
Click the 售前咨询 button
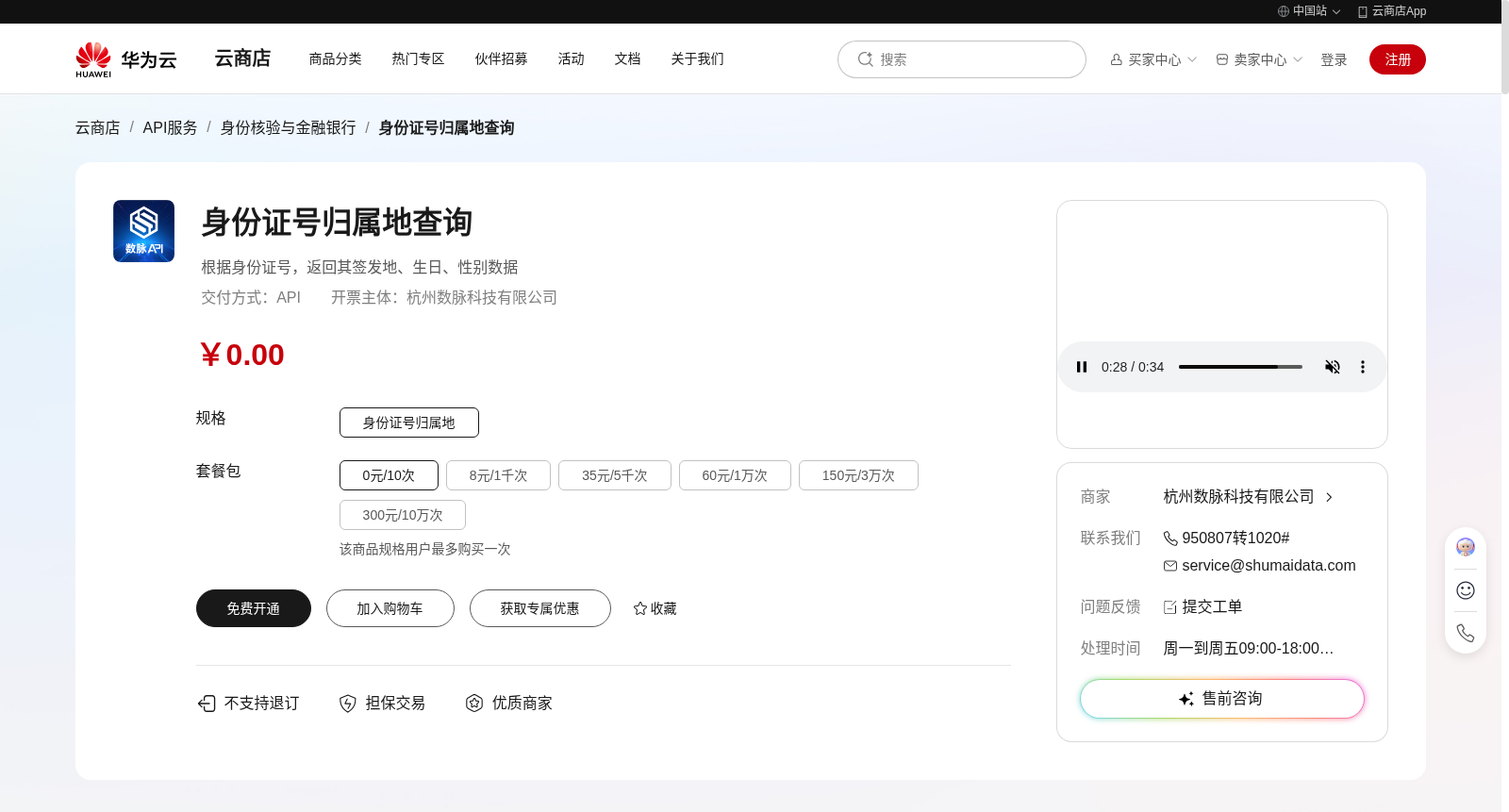pos(1222,699)
